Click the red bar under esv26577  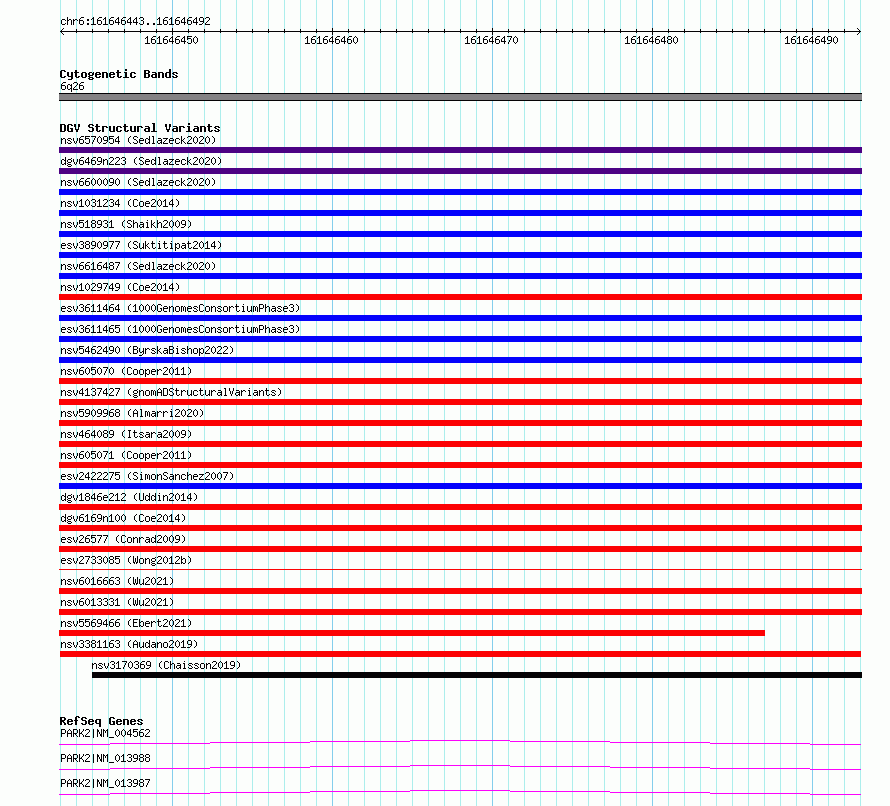[460, 549]
